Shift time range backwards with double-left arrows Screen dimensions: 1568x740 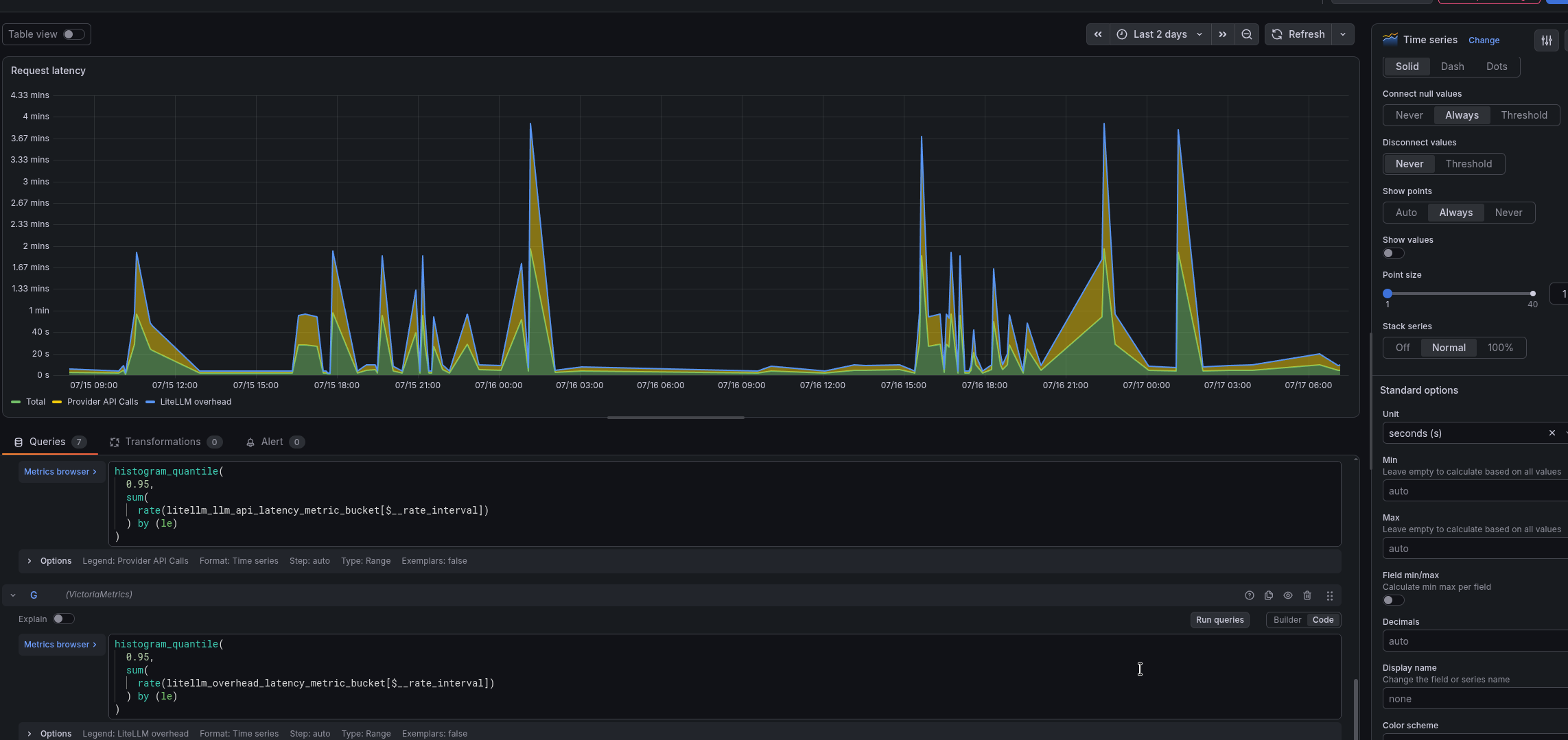coord(1098,34)
